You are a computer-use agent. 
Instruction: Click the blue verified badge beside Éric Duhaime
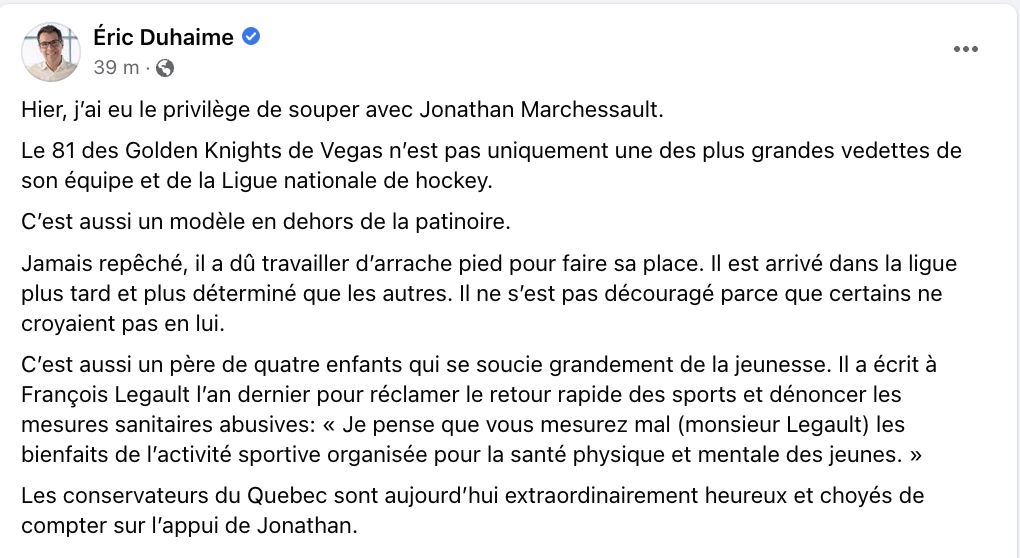pyautogui.click(x=251, y=36)
